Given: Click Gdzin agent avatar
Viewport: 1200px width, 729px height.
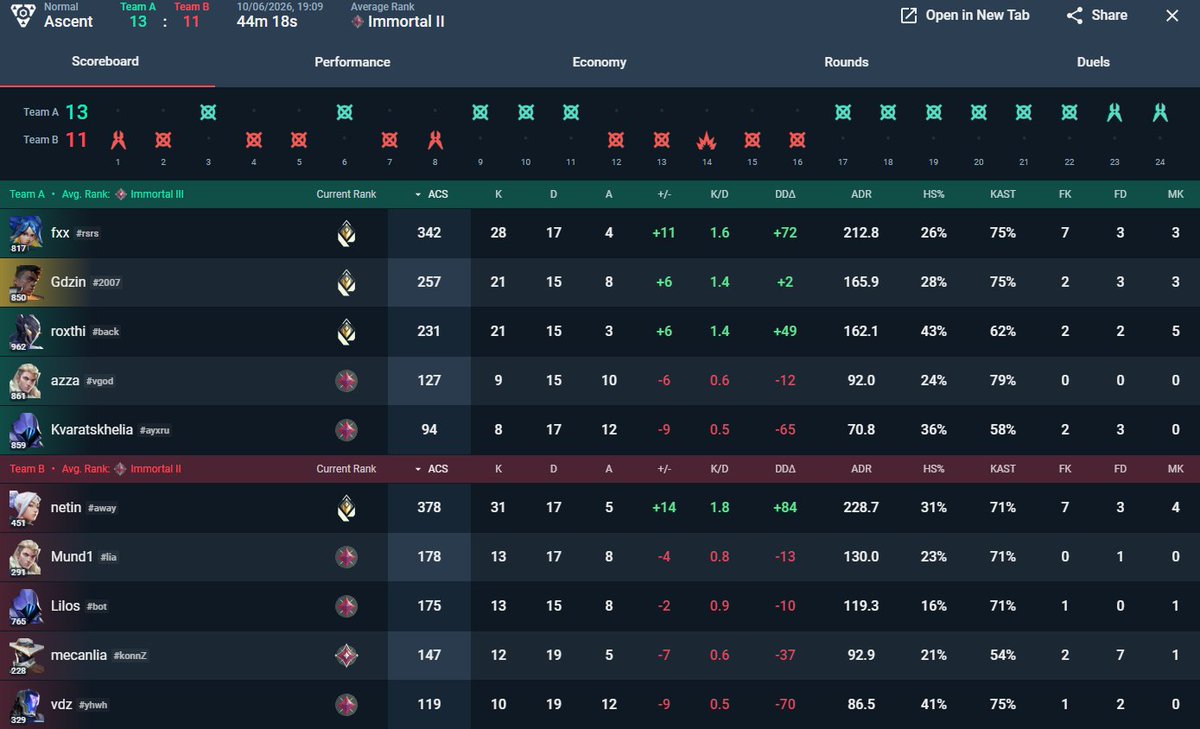Looking at the screenshot, I should [25, 282].
